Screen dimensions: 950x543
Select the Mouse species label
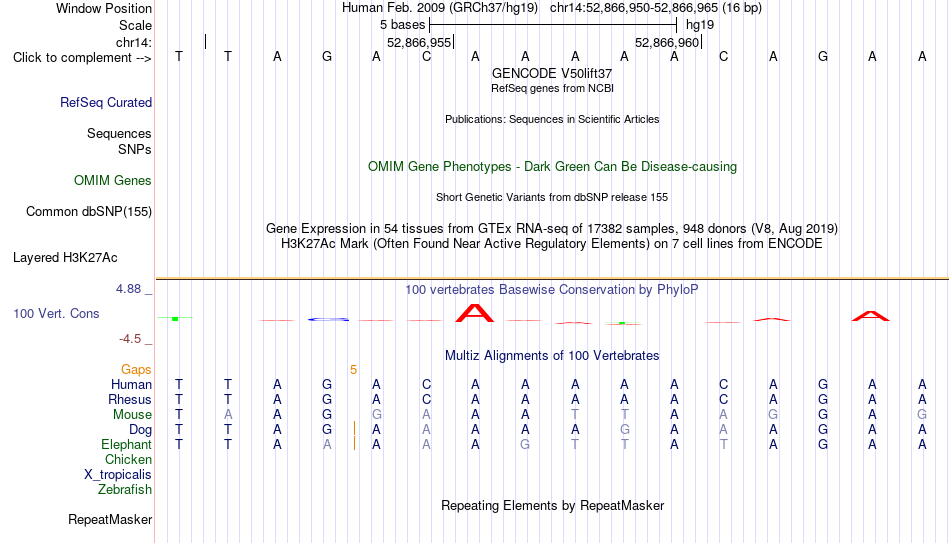pyautogui.click(x=132, y=415)
